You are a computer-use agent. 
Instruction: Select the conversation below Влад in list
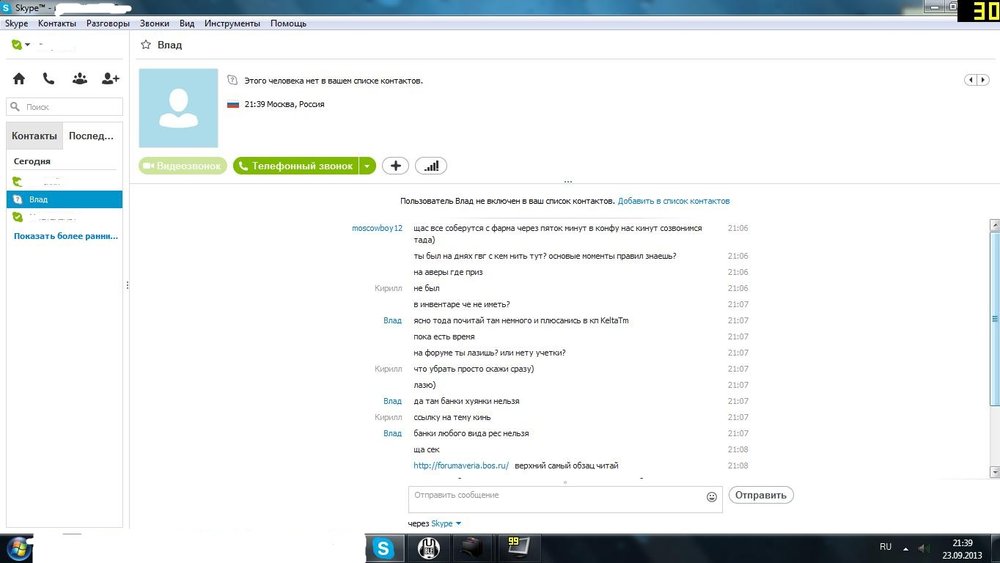64,217
